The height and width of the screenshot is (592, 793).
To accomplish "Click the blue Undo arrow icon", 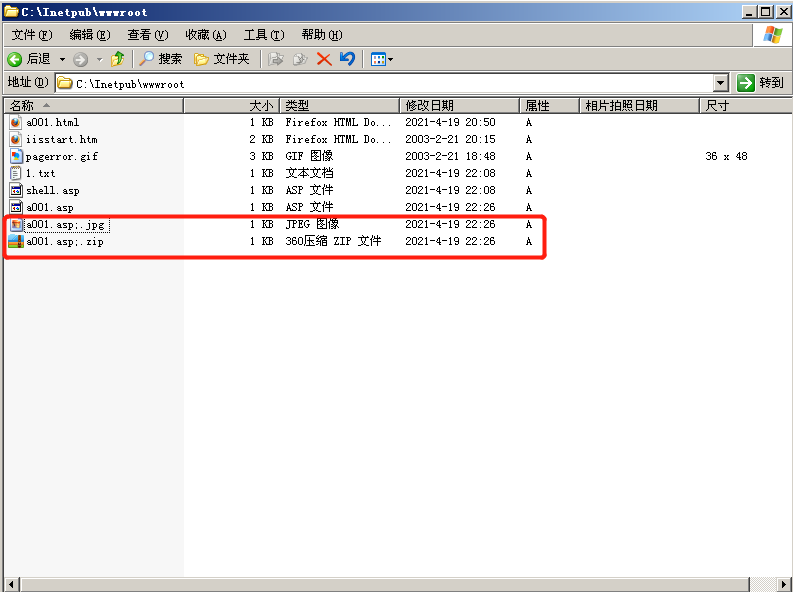I will [347, 59].
